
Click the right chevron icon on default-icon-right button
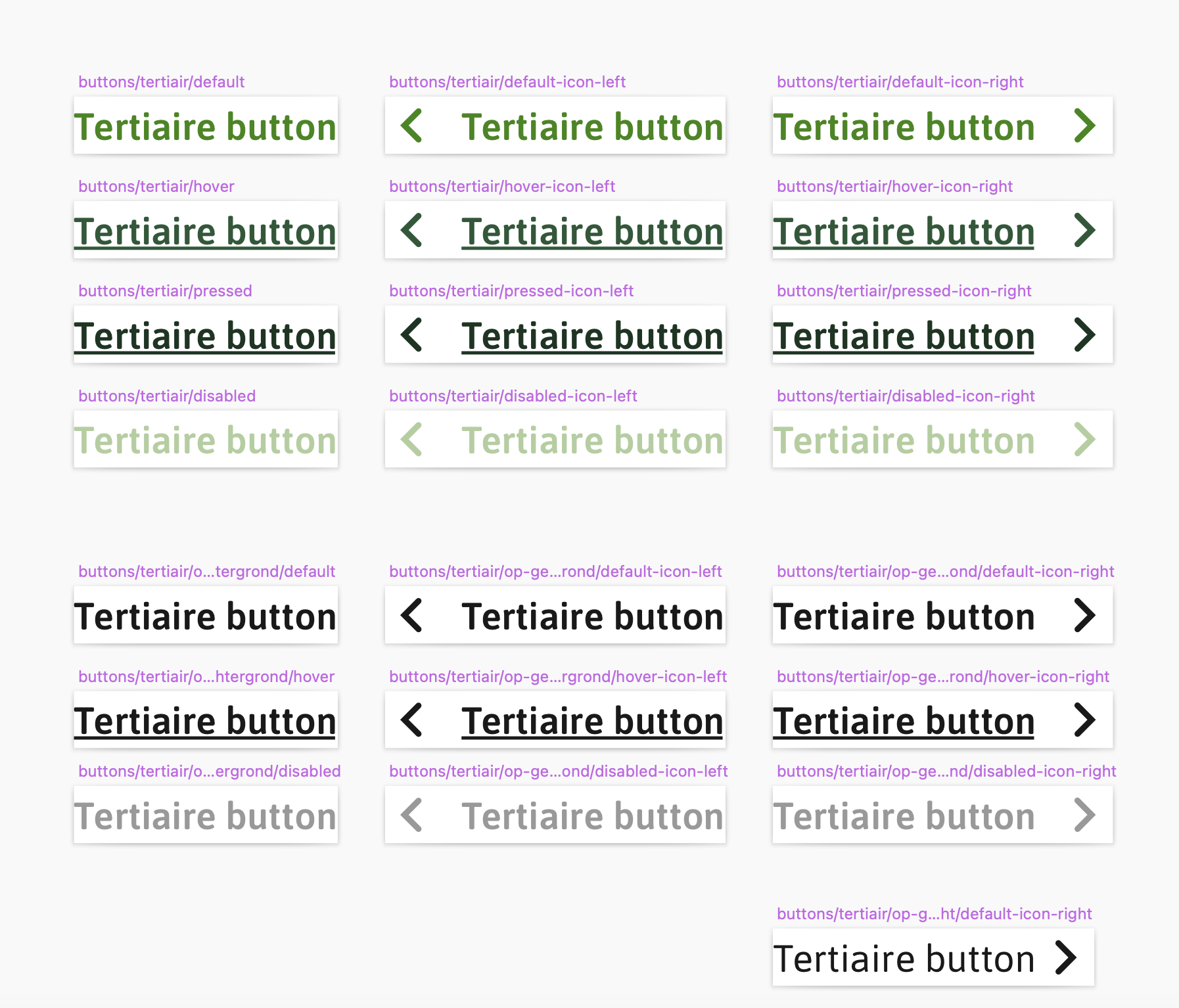pyautogui.click(x=1085, y=126)
